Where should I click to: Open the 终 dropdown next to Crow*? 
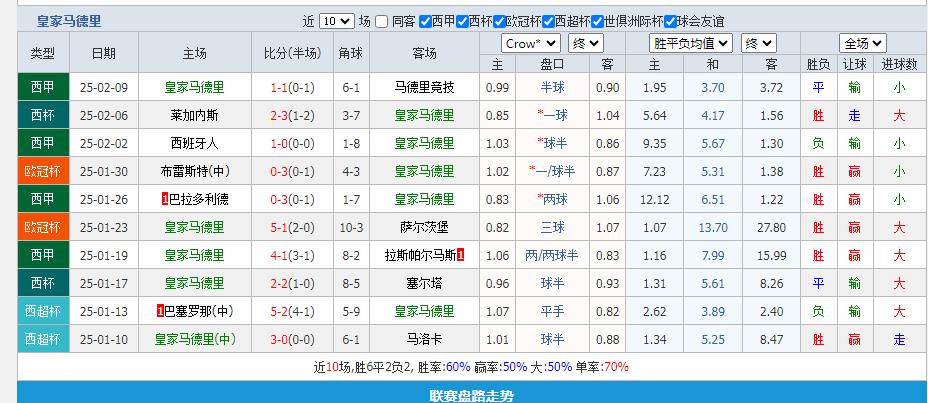[x=585, y=44]
